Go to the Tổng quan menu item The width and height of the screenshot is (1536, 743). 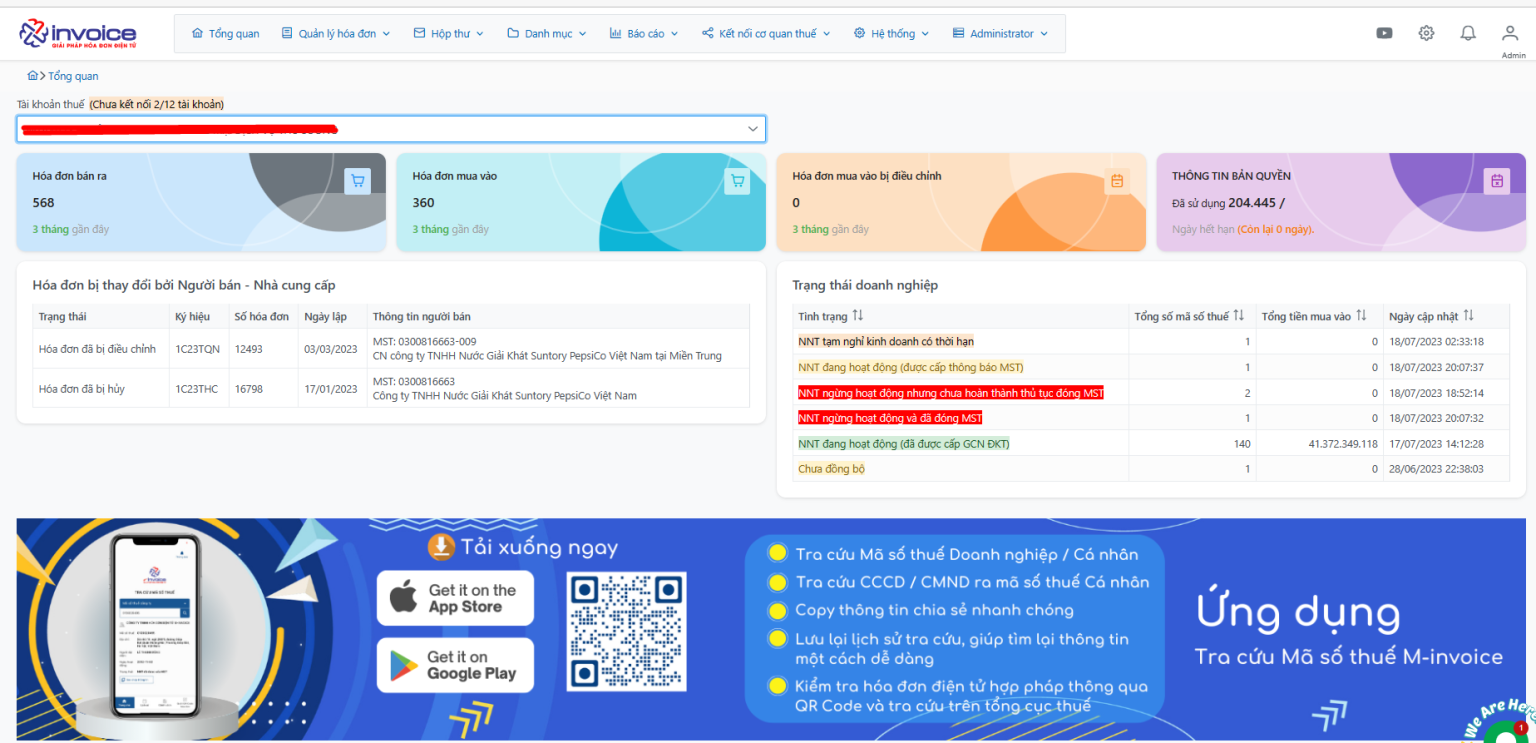(x=225, y=34)
